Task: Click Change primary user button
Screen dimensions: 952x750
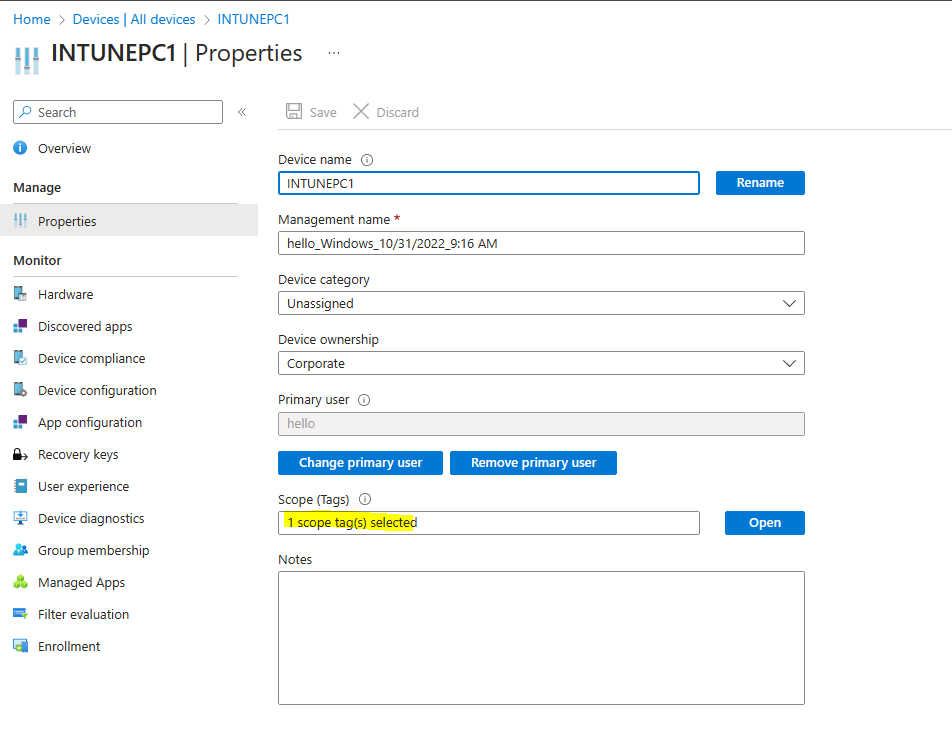Action: [x=360, y=463]
